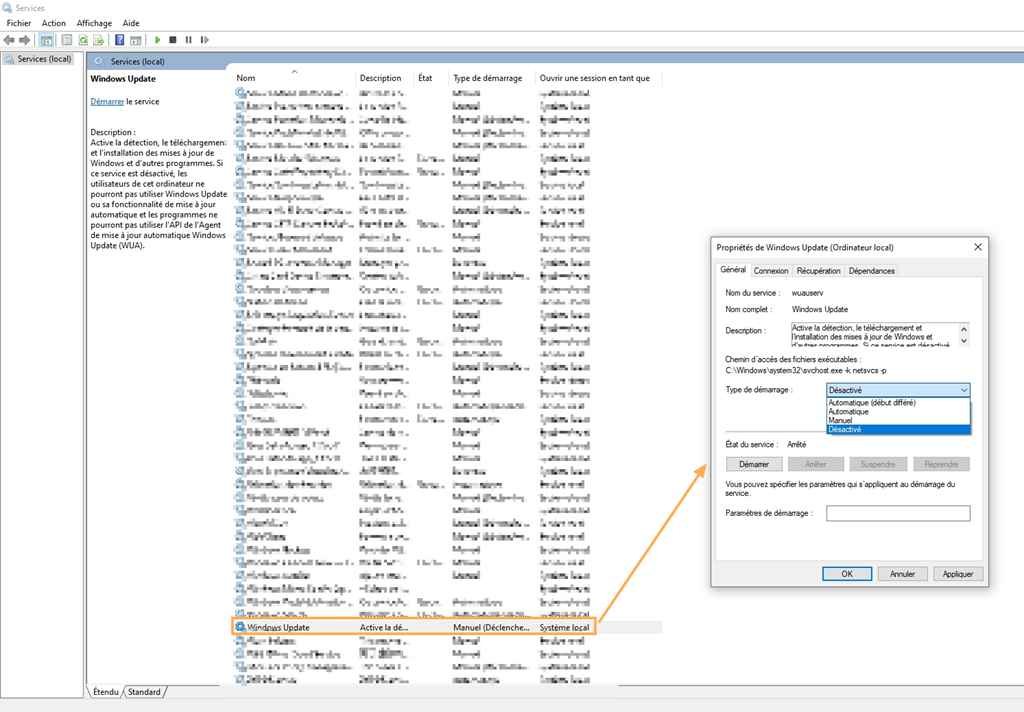The image size is (1024, 712).
Task: Sort by the Description column header
Action: tap(381, 78)
